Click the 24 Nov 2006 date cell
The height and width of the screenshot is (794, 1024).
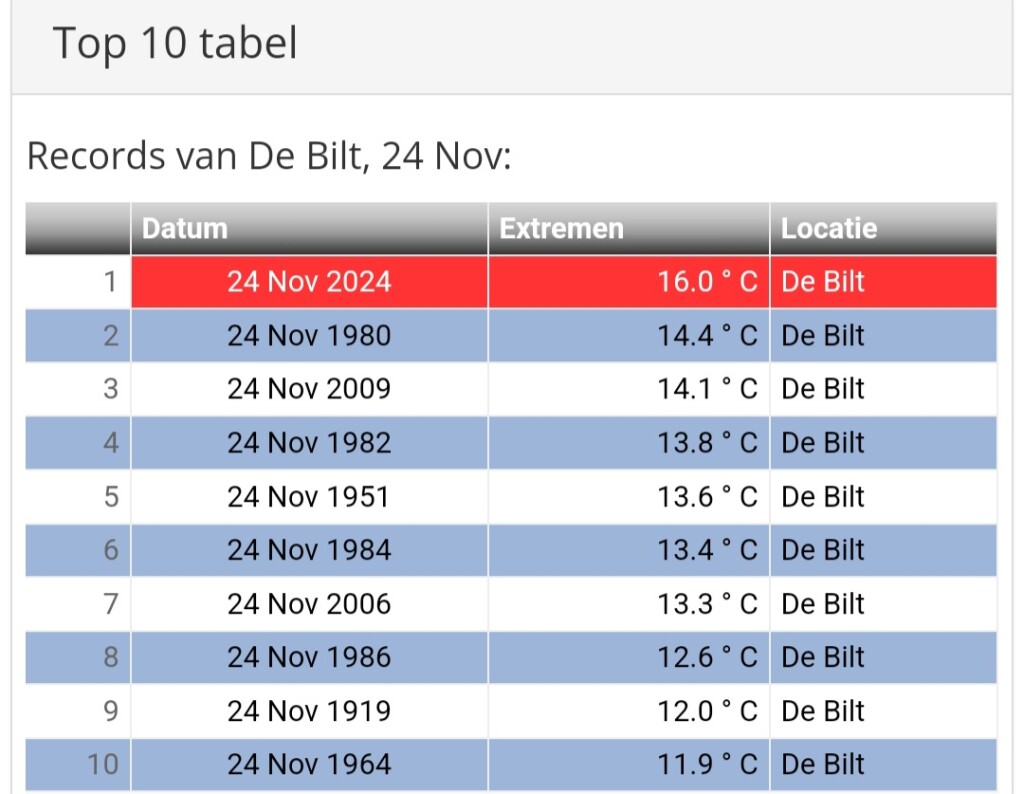point(309,604)
